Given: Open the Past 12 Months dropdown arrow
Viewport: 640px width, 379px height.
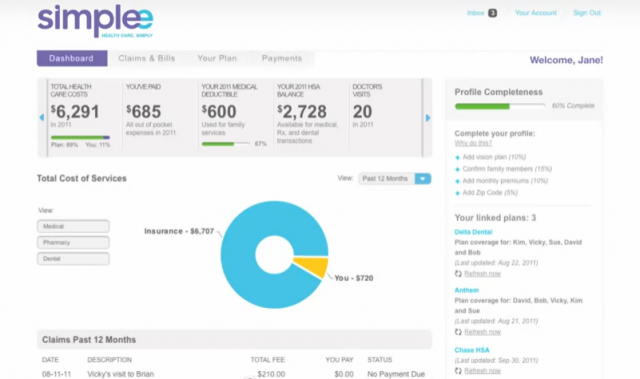Looking at the screenshot, I should click(x=423, y=179).
